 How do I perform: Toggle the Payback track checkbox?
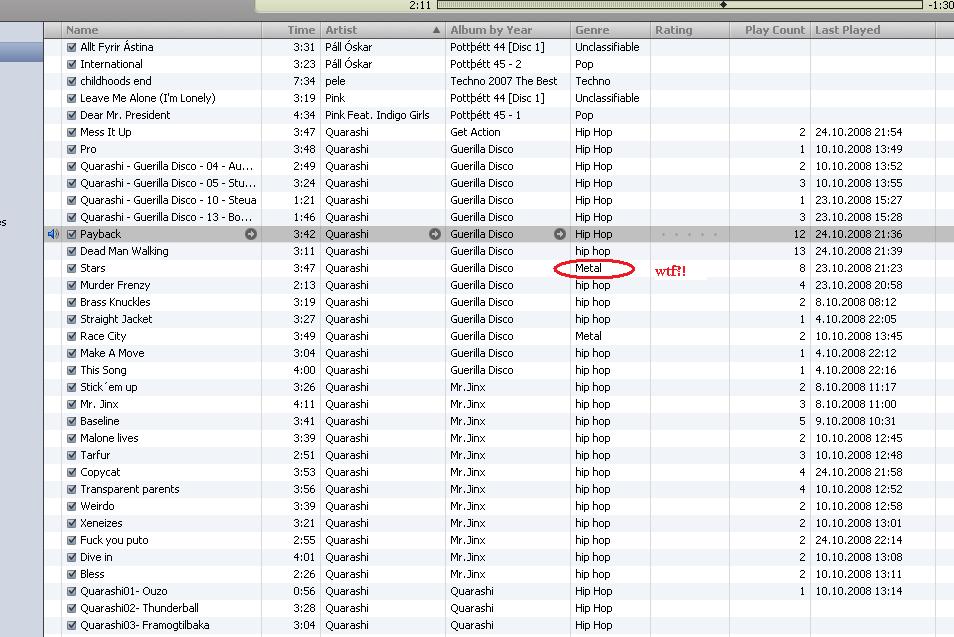click(71, 234)
